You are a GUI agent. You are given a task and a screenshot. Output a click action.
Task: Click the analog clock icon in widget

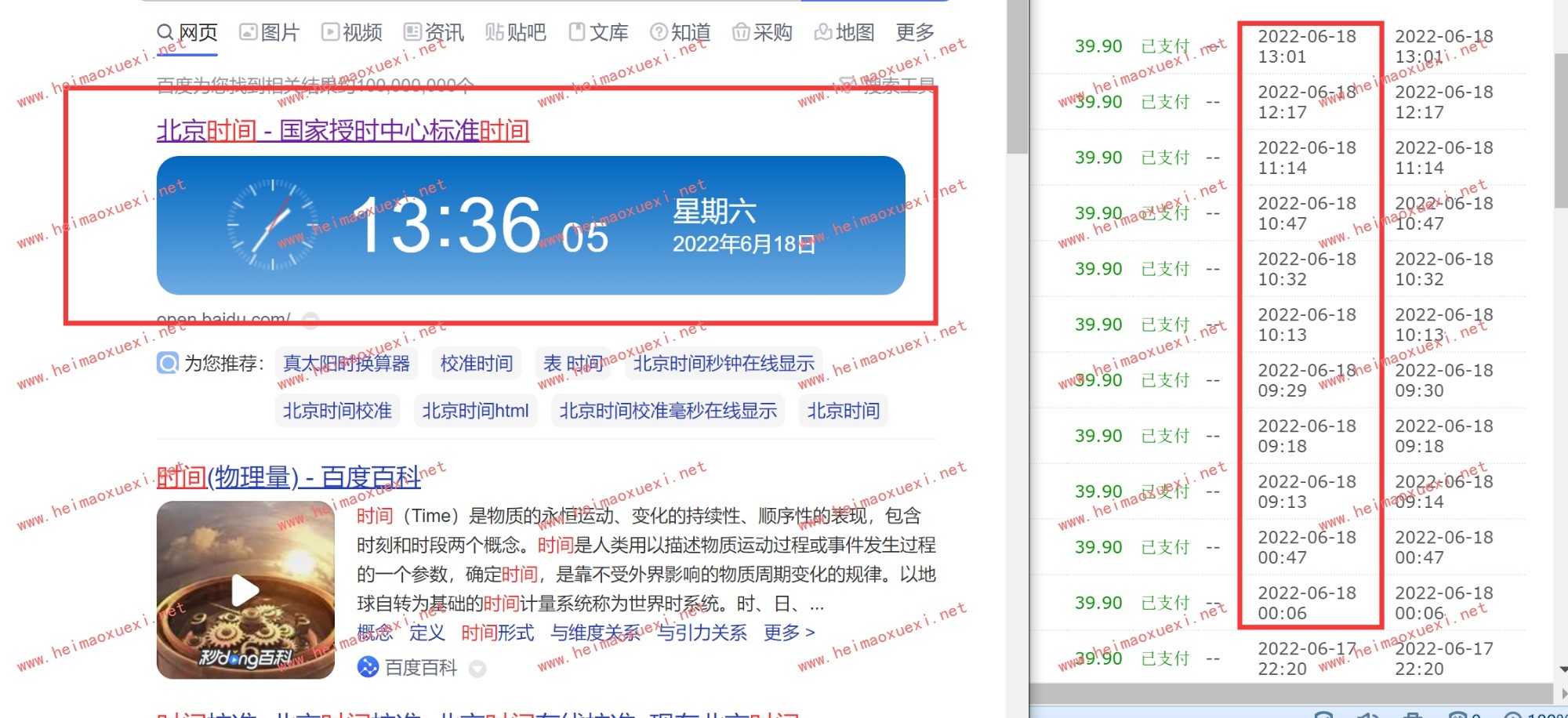coord(272,225)
